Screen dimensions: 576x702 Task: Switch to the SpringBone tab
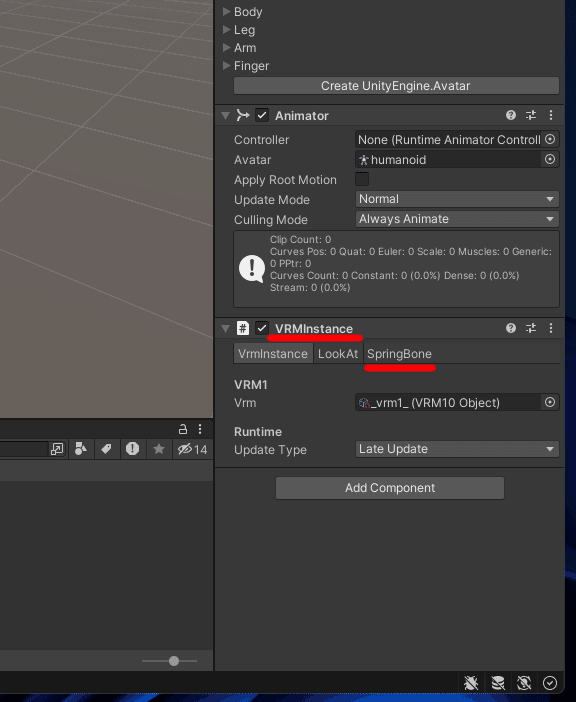[399, 354]
